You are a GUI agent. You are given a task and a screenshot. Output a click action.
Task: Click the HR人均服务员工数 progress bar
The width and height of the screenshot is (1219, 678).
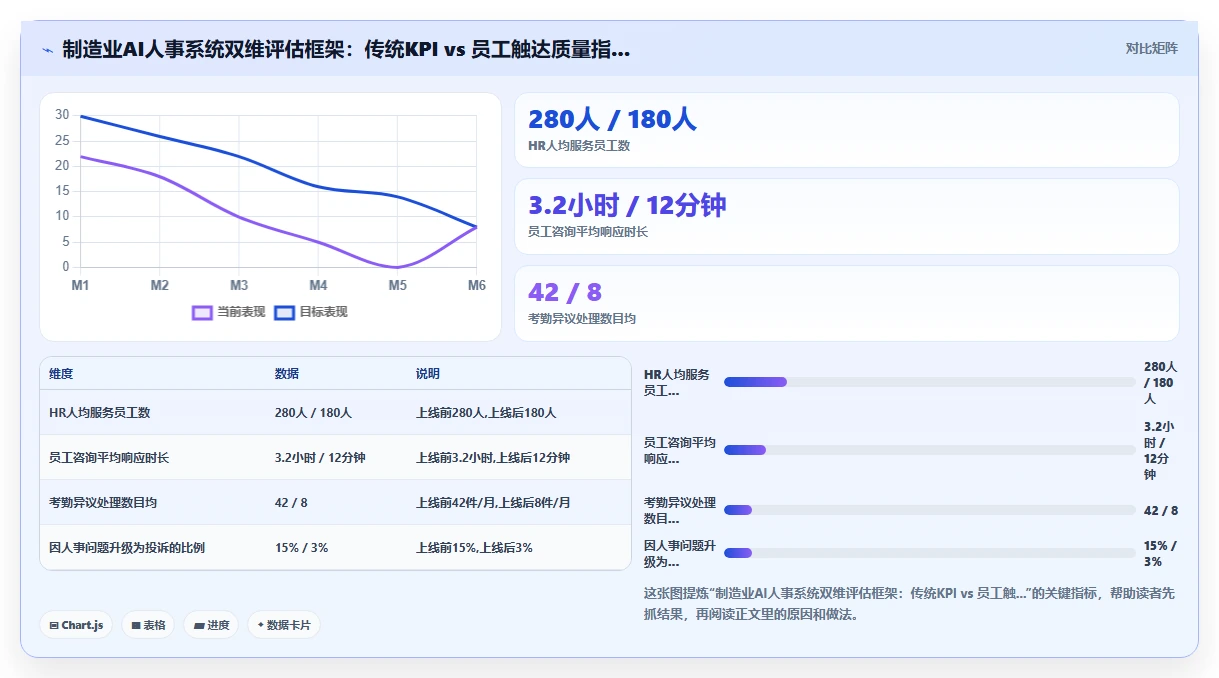pos(930,382)
